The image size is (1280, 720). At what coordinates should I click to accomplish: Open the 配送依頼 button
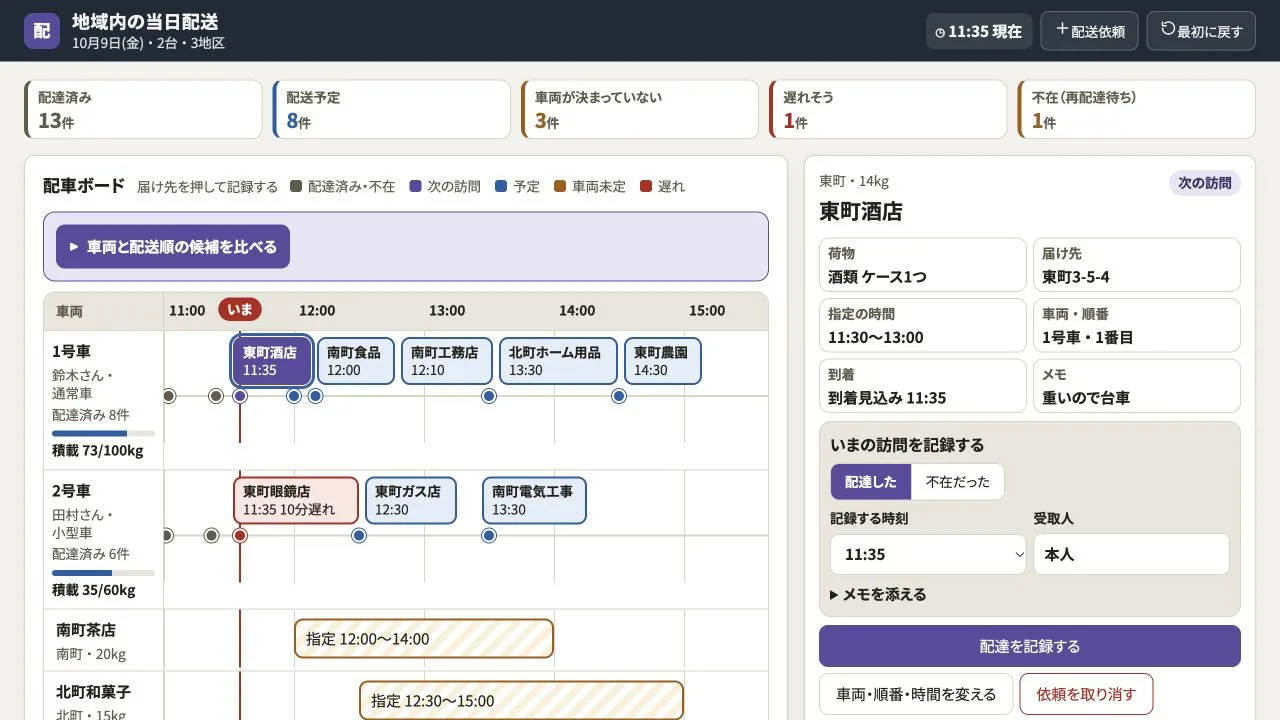(1089, 31)
